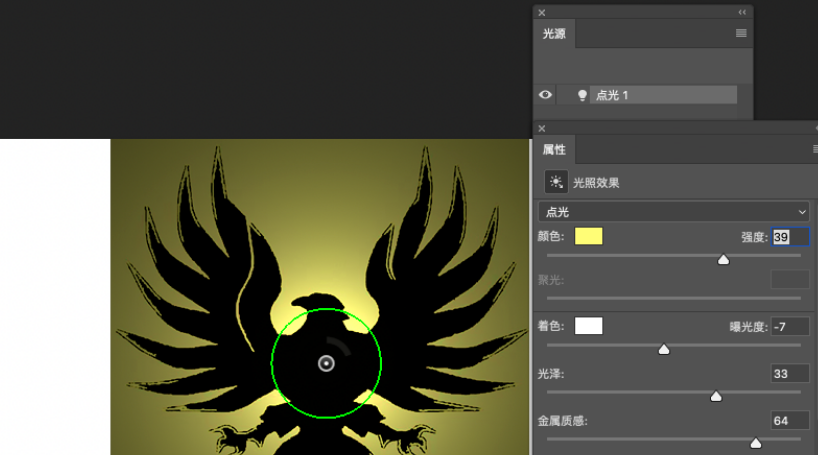The width and height of the screenshot is (818, 455).
Task: Open the 光源 panel options menu
Action: click(x=741, y=33)
